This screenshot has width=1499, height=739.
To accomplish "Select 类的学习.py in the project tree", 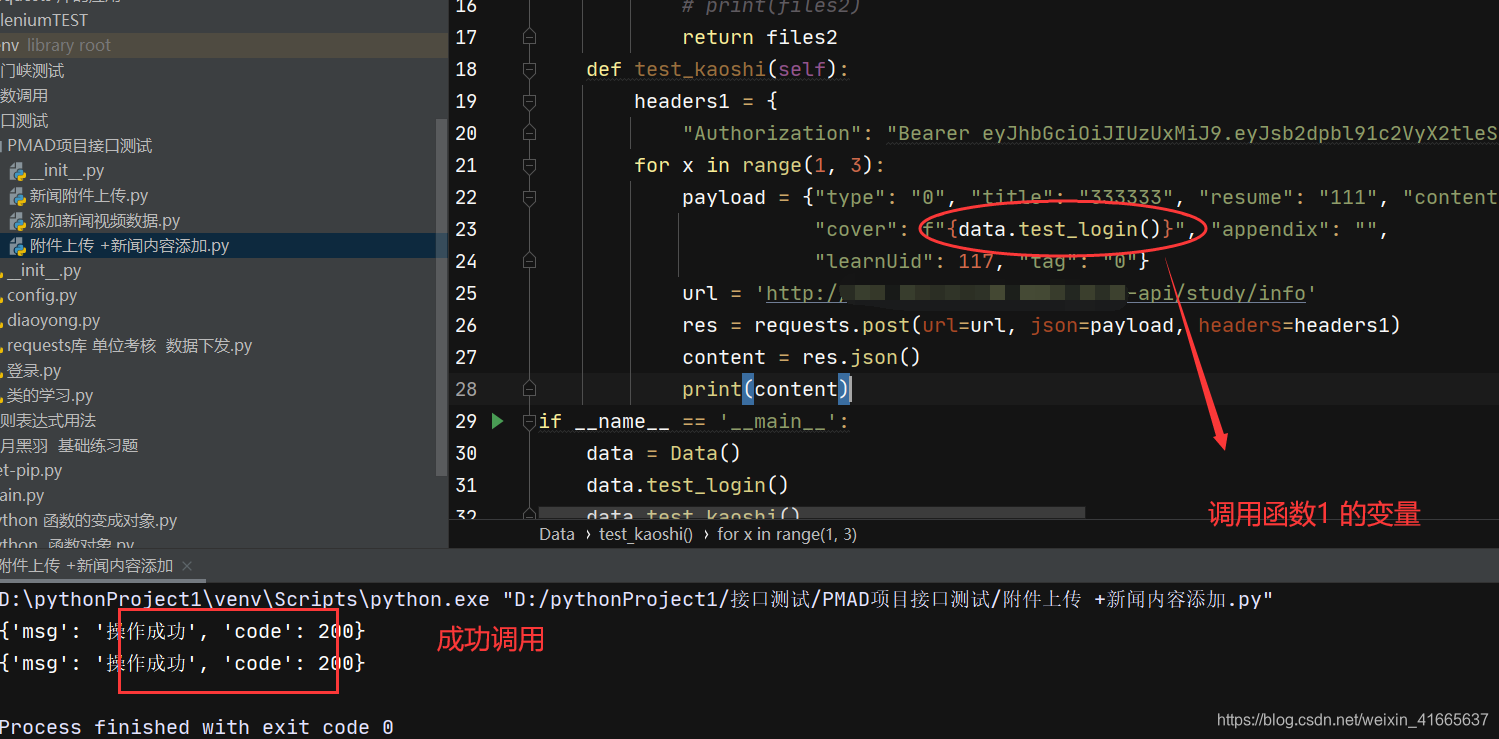I will pos(50,396).
